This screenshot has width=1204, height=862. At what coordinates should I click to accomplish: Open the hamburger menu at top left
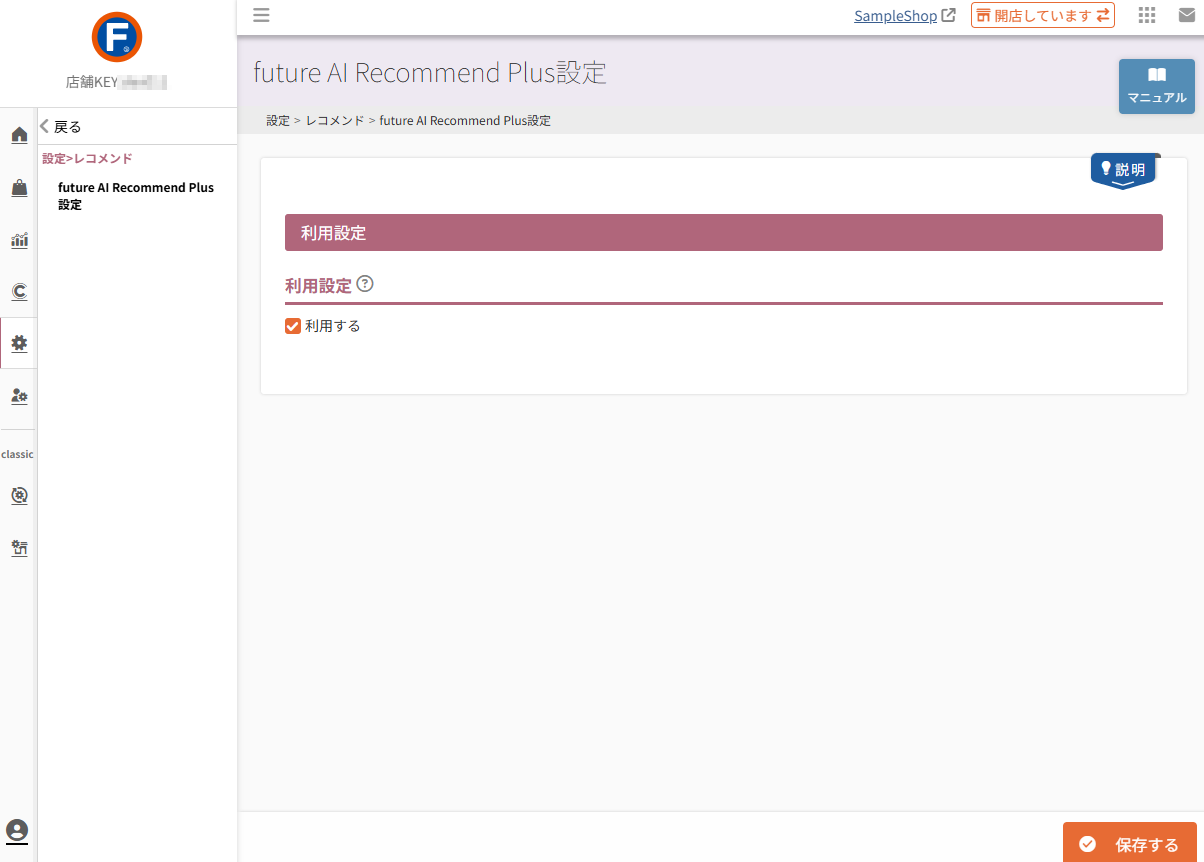(261, 15)
